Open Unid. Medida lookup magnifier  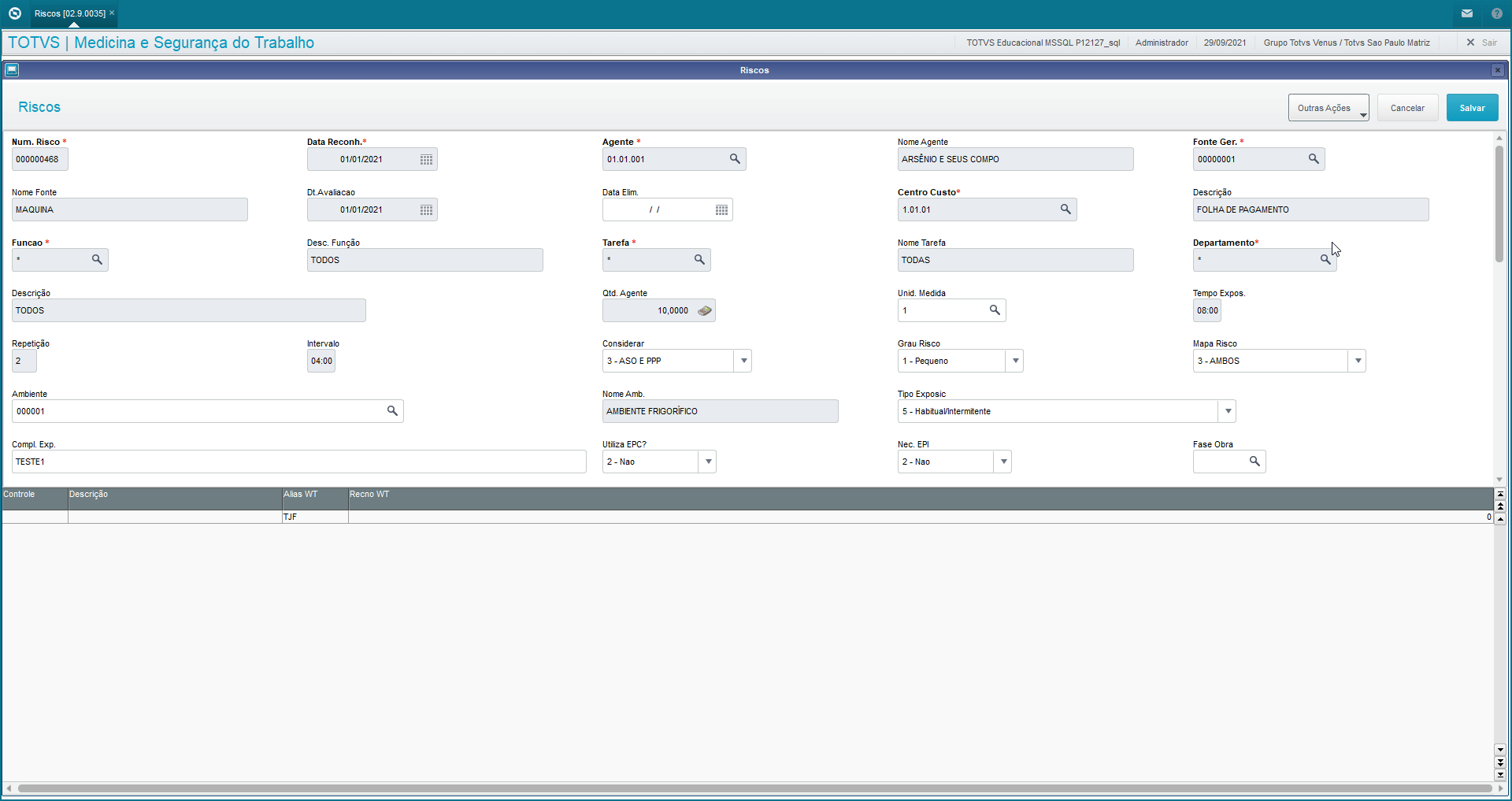pyautogui.click(x=995, y=310)
